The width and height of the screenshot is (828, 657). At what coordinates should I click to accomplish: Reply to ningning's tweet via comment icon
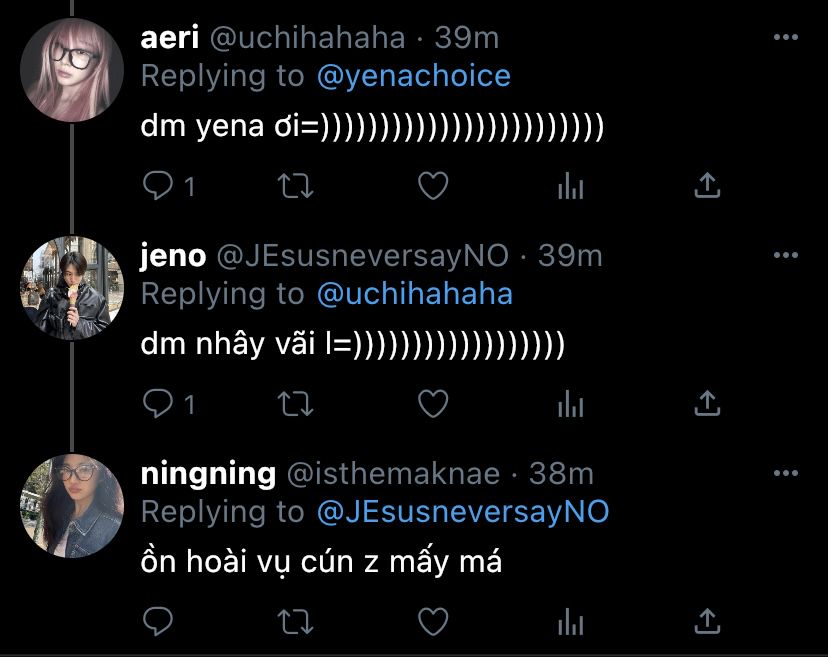click(x=157, y=621)
